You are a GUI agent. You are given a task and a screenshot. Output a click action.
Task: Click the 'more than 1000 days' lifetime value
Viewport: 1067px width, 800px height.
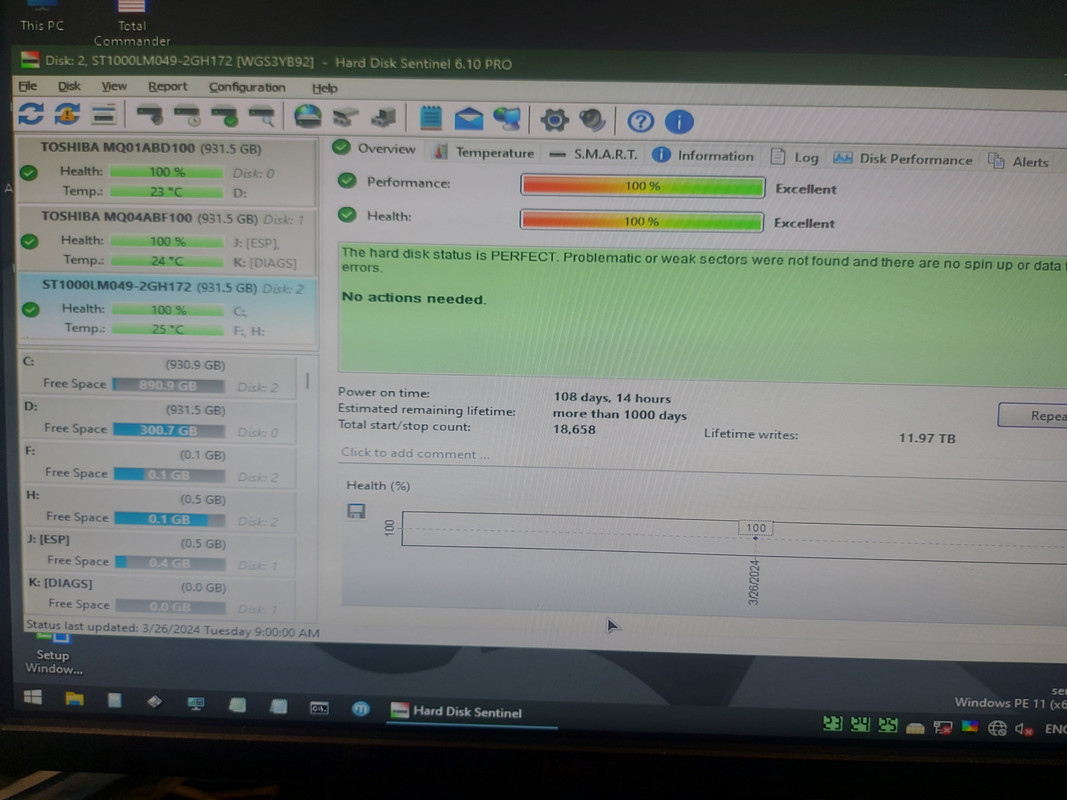pos(619,414)
